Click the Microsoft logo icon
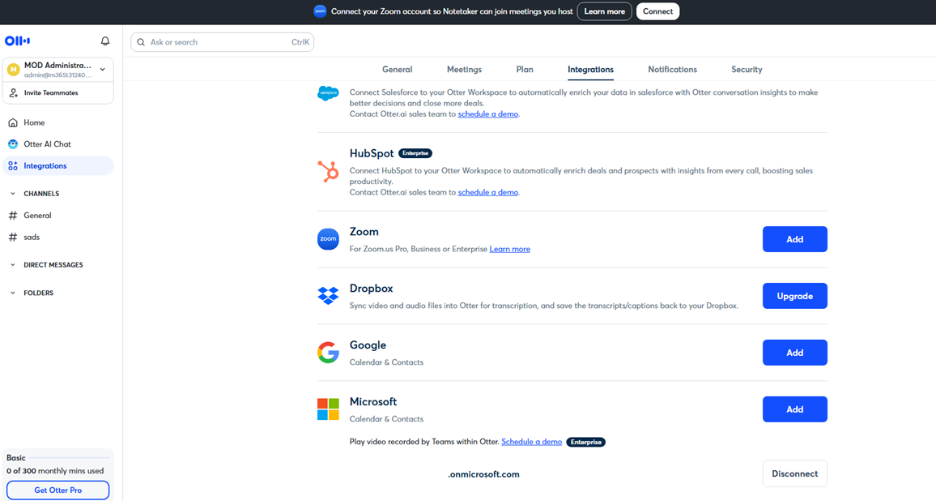The height and width of the screenshot is (501, 936). 328,409
